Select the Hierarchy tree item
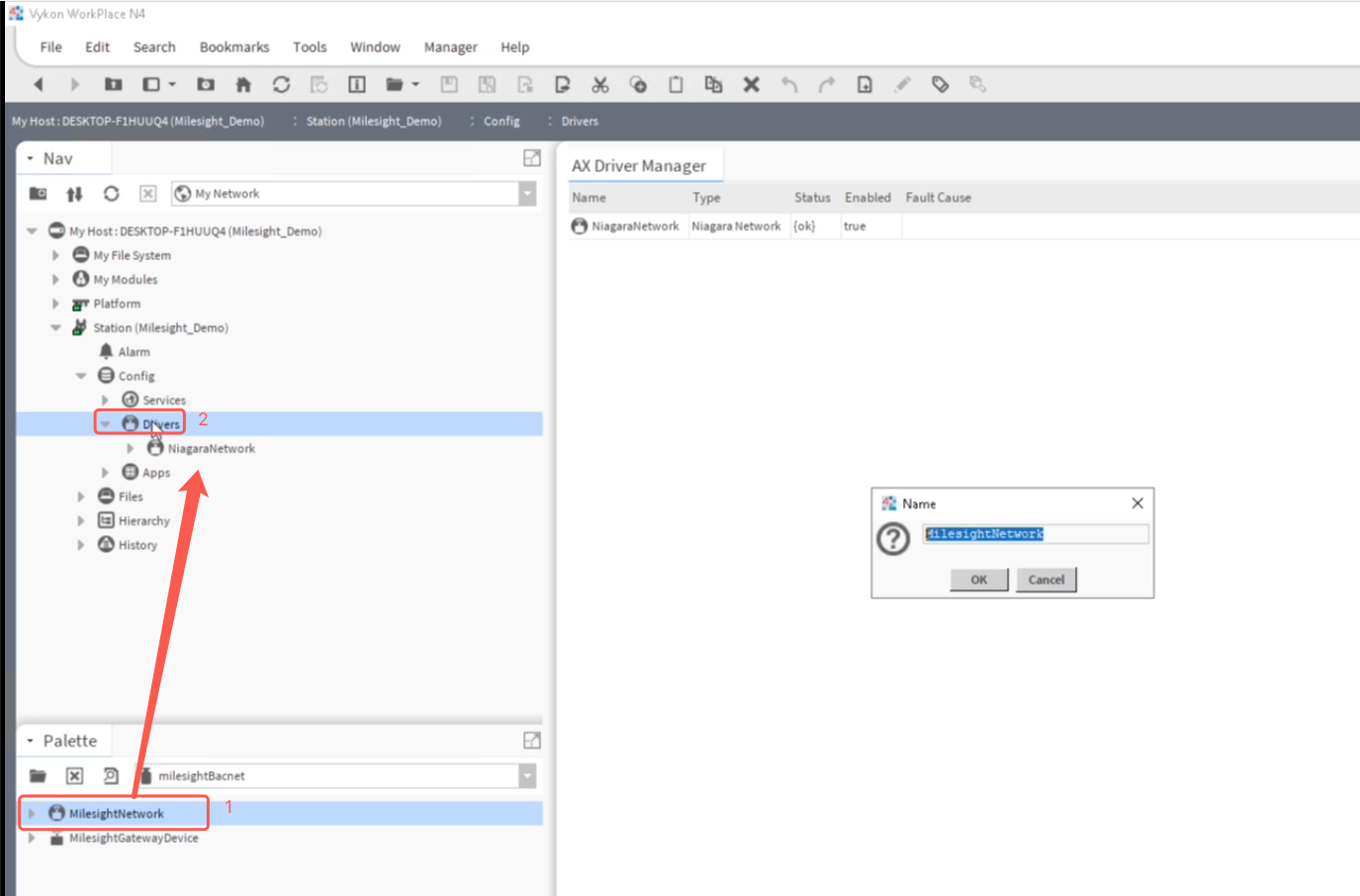The height and width of the screenshot is (896, 1360). [143, 521]
